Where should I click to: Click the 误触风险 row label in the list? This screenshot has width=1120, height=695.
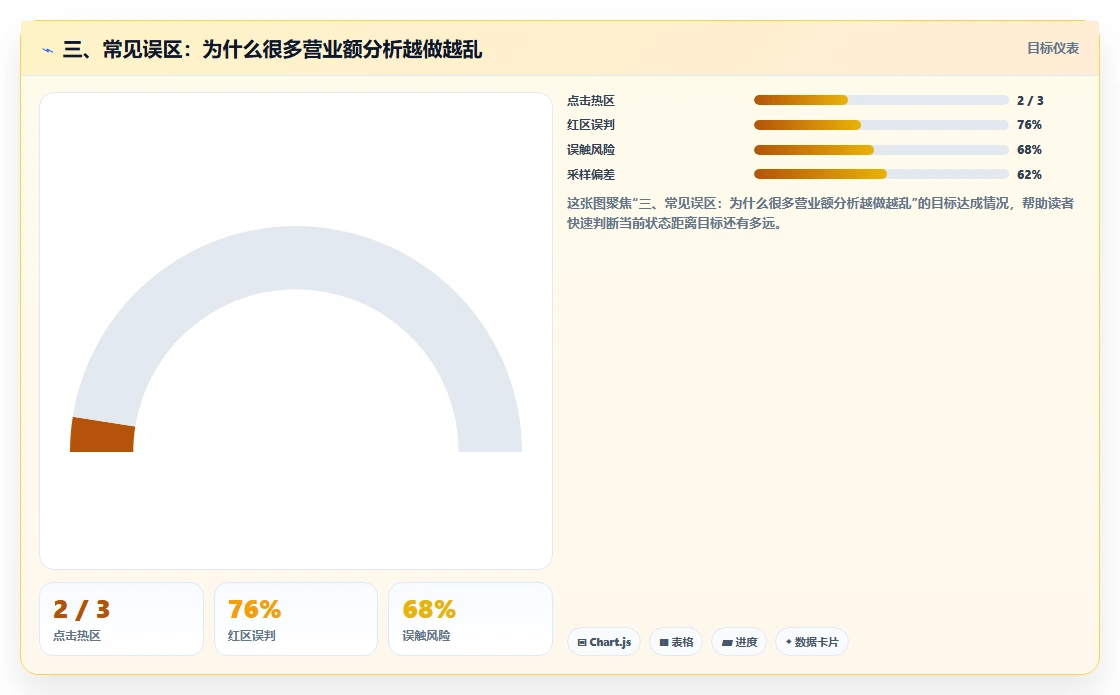point(591,150)
